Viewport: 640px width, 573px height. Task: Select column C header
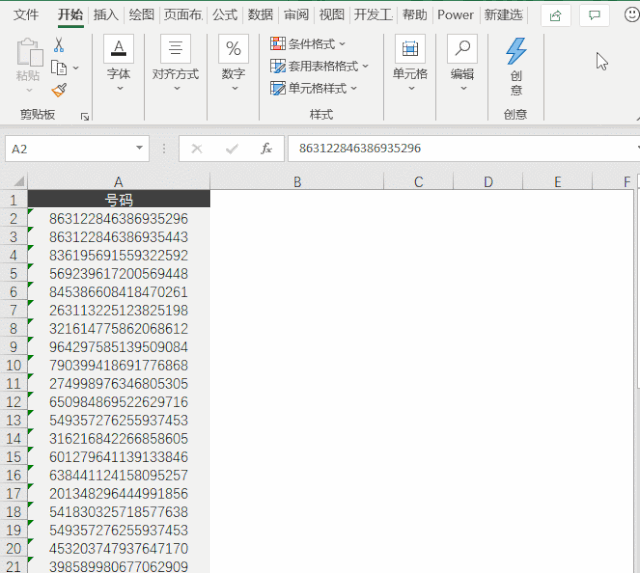point(418,181)
